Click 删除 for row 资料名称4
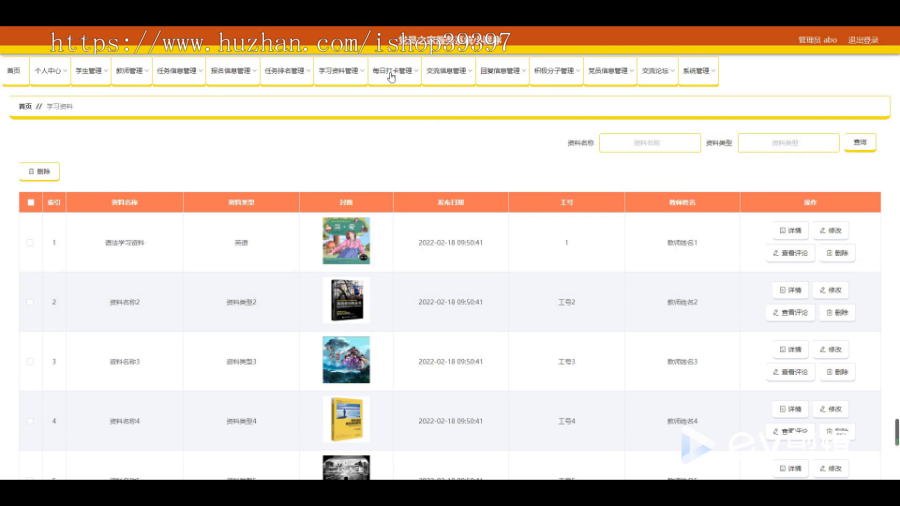900x506 pixels. tap(837, 431)
